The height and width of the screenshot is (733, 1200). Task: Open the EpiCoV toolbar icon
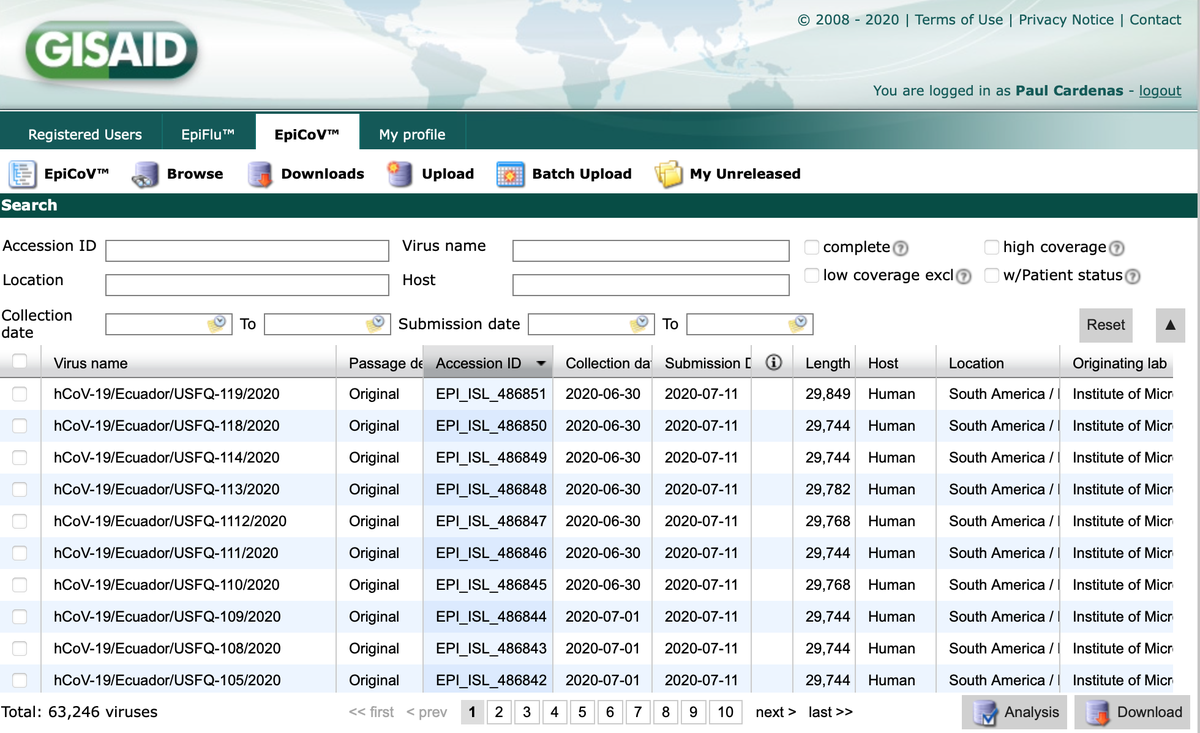pyautogui.click(x=22, y=174)
